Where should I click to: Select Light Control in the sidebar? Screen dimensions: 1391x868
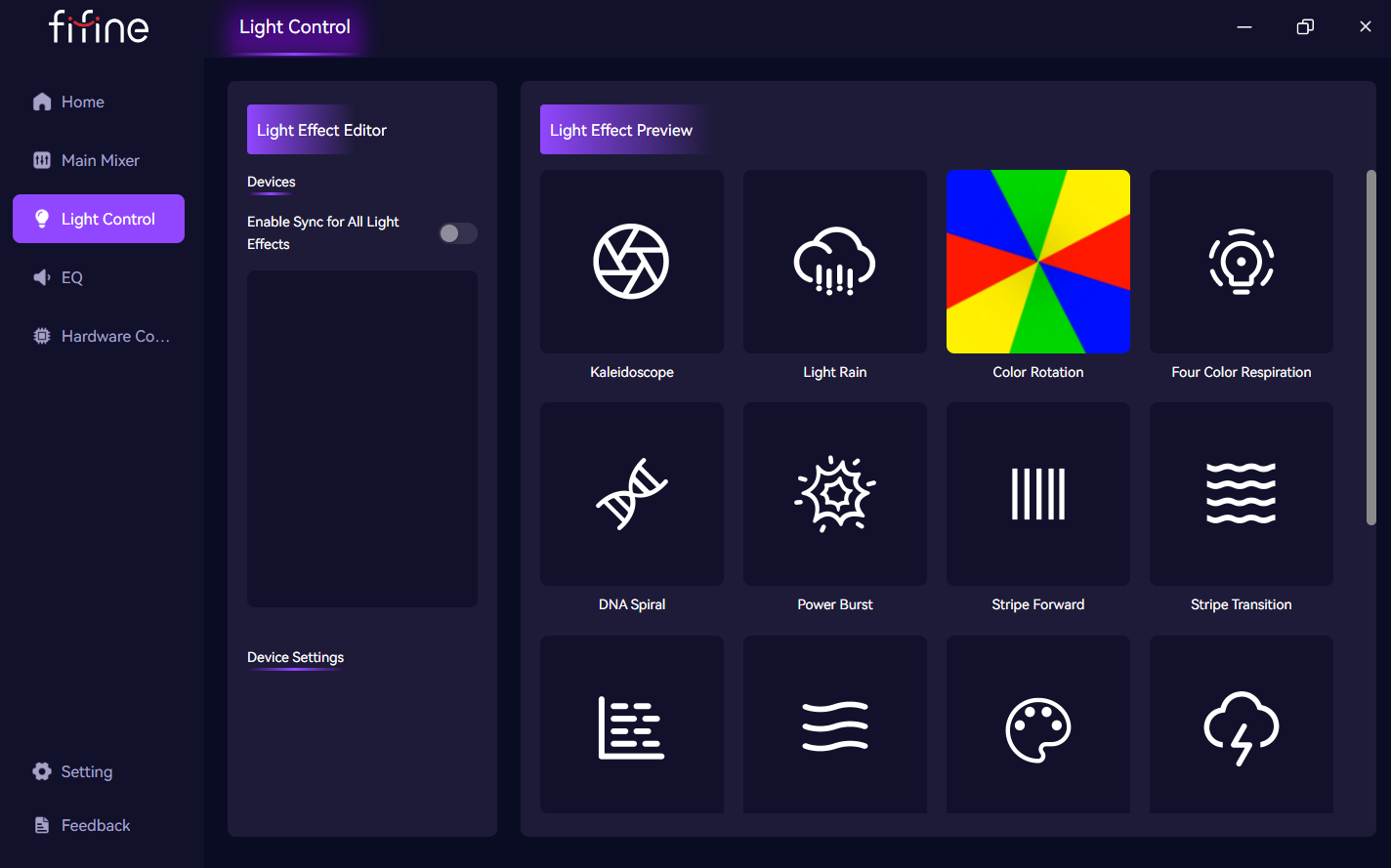pyautogui.click(x=99, y=219)
